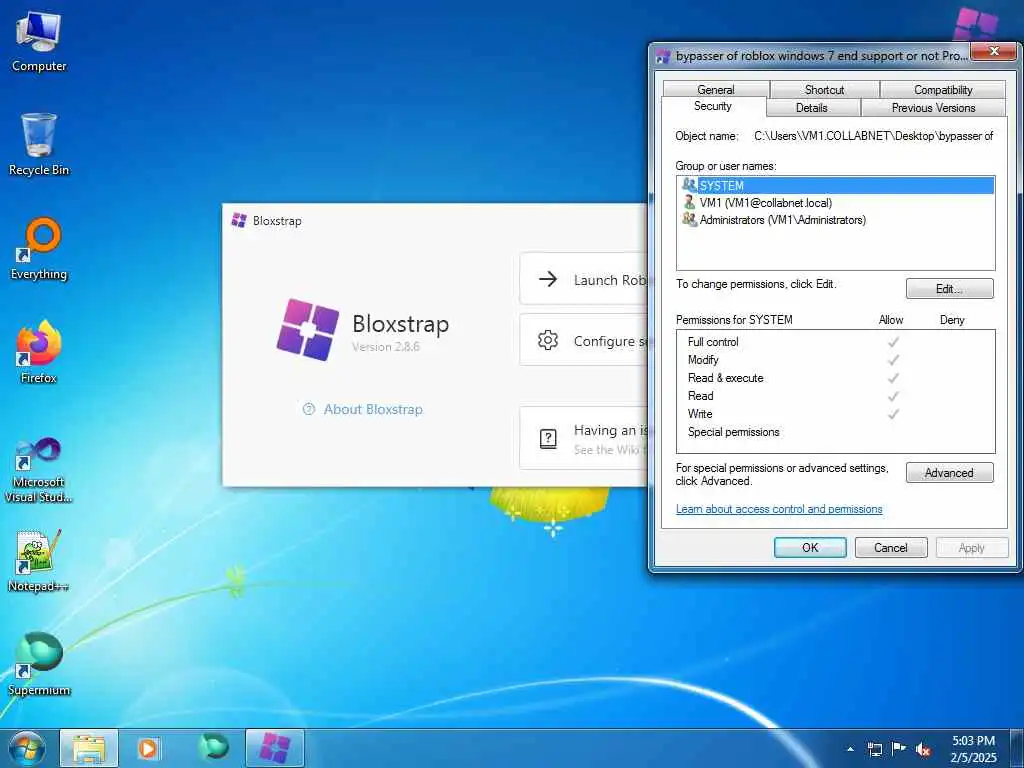The width and height of the screenshot is (1024, 768).
Task: Switch to the Details tab
Action: tap(812, 108)
